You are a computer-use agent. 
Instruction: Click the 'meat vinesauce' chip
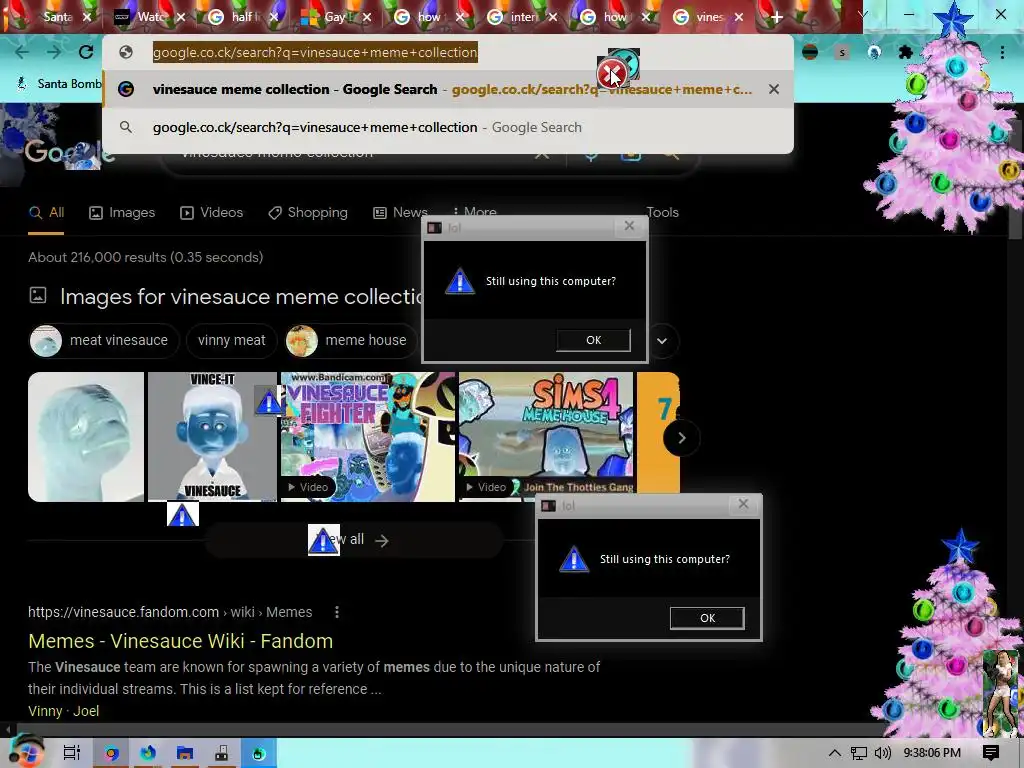coord(104,340)
